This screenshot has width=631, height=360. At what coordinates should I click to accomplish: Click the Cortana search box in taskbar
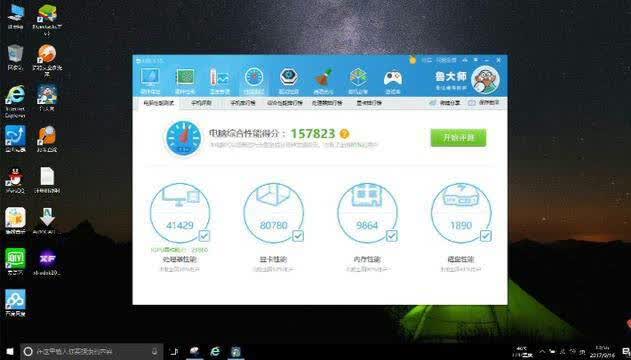click(92, 352)
